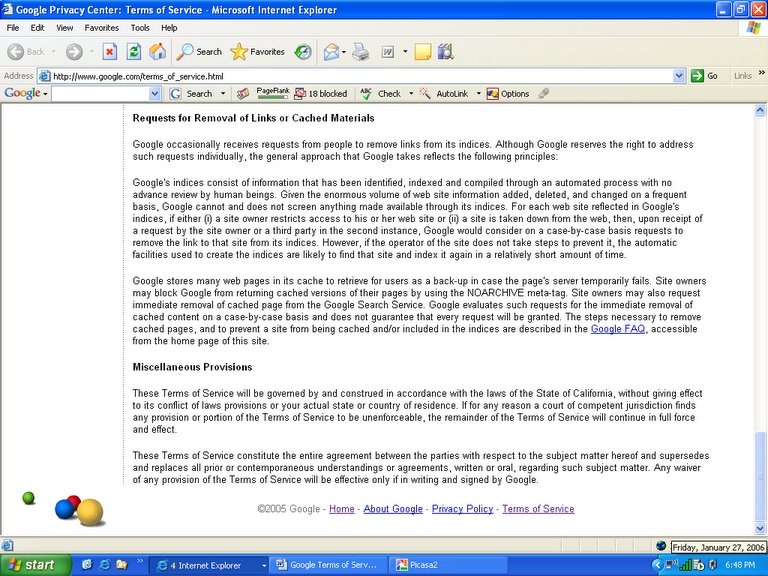This screenshot has height=576, width=768.
Task: Click the spell Check button
Action: (381, 94)
